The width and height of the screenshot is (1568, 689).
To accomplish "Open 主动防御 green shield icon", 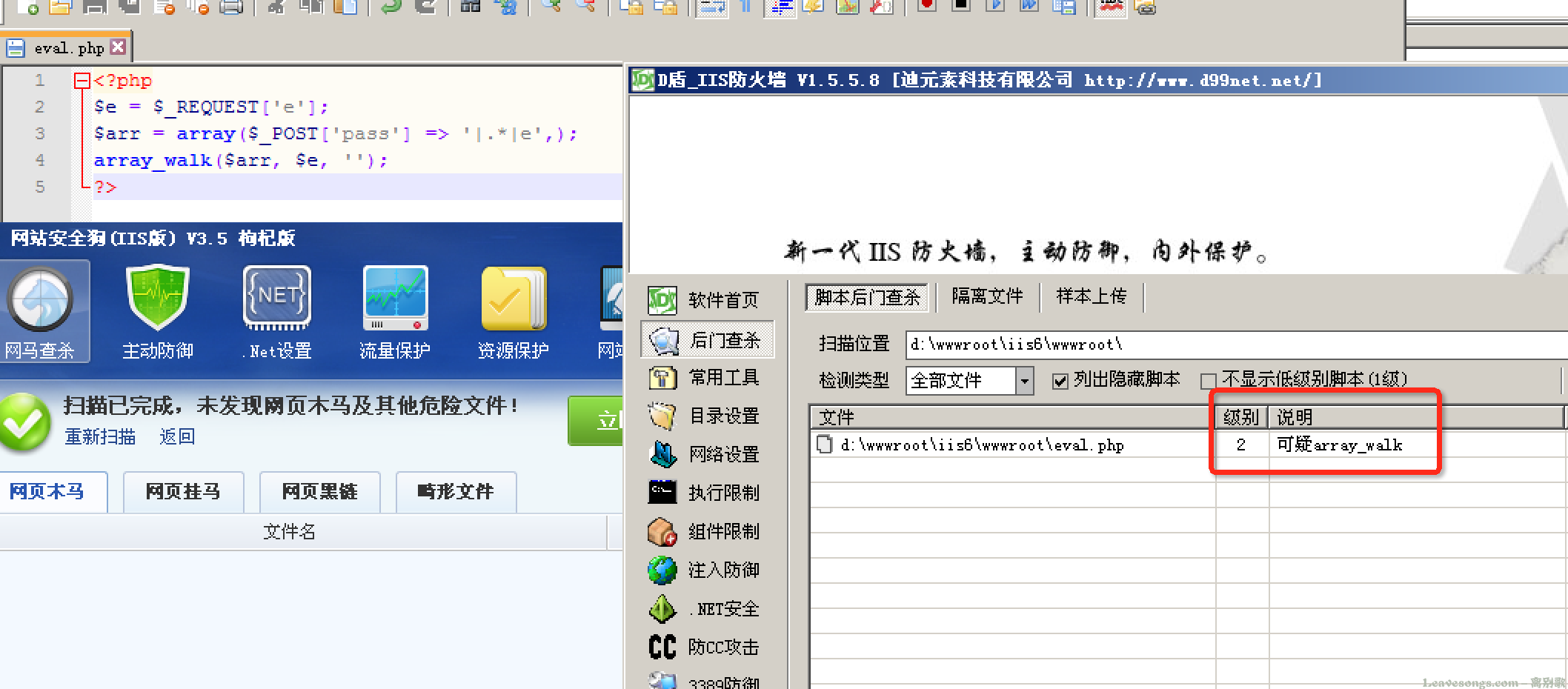I will click(157, 298).
